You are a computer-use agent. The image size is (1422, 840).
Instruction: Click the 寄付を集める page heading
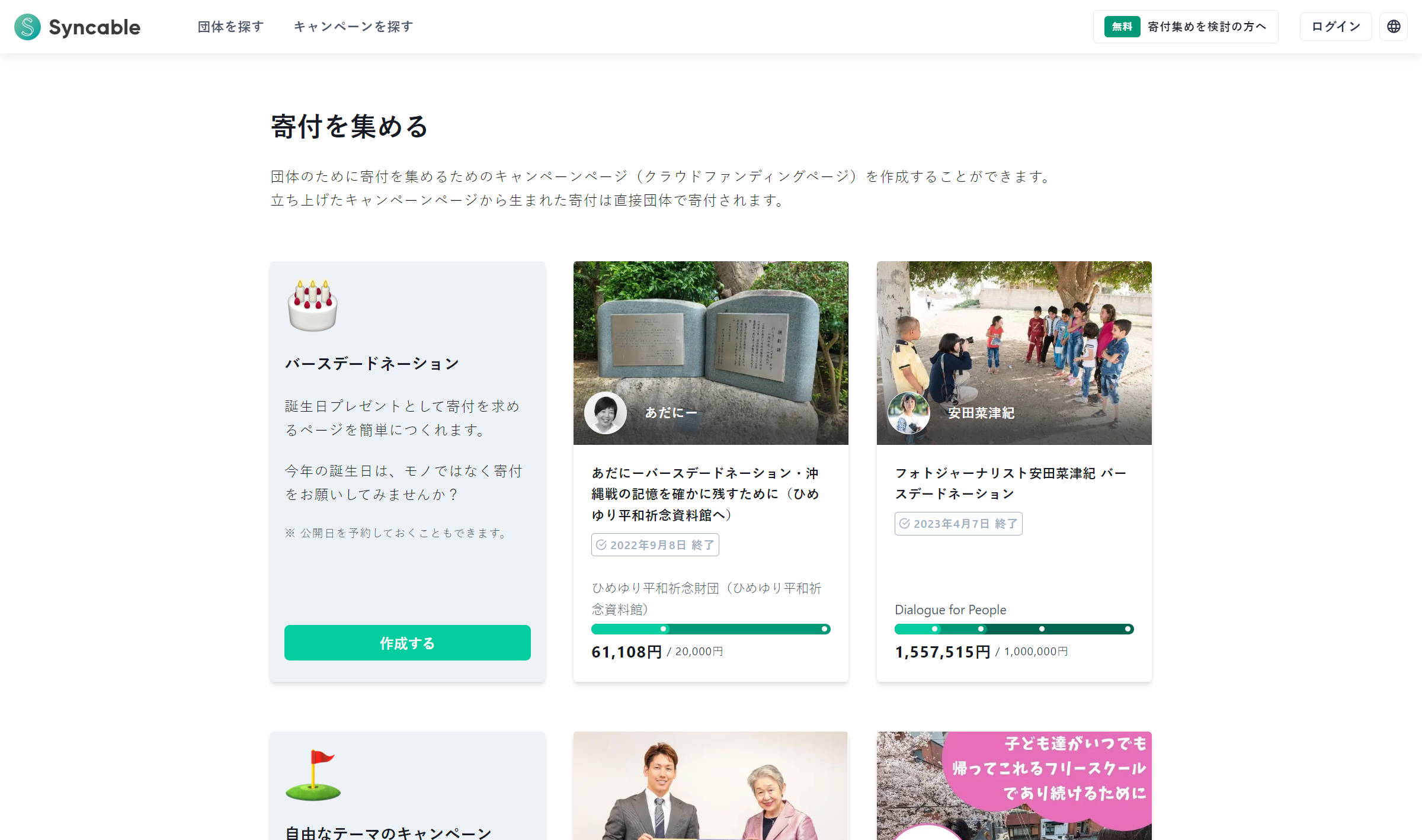click(x=350, y=127)
